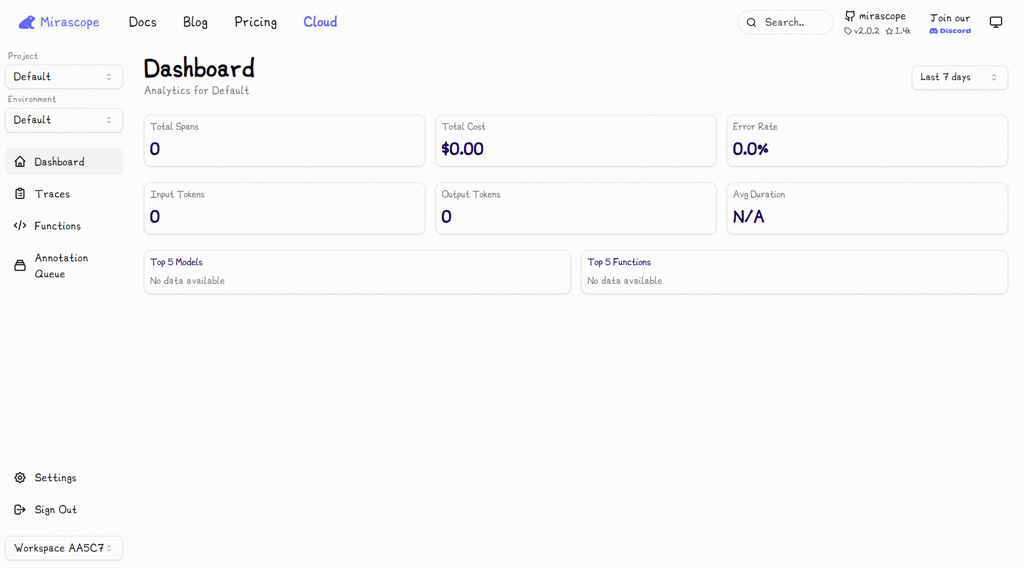Click the Annotation Queue inbox icon
Screen dimensions: 1024x568
(x=20, y=265)
